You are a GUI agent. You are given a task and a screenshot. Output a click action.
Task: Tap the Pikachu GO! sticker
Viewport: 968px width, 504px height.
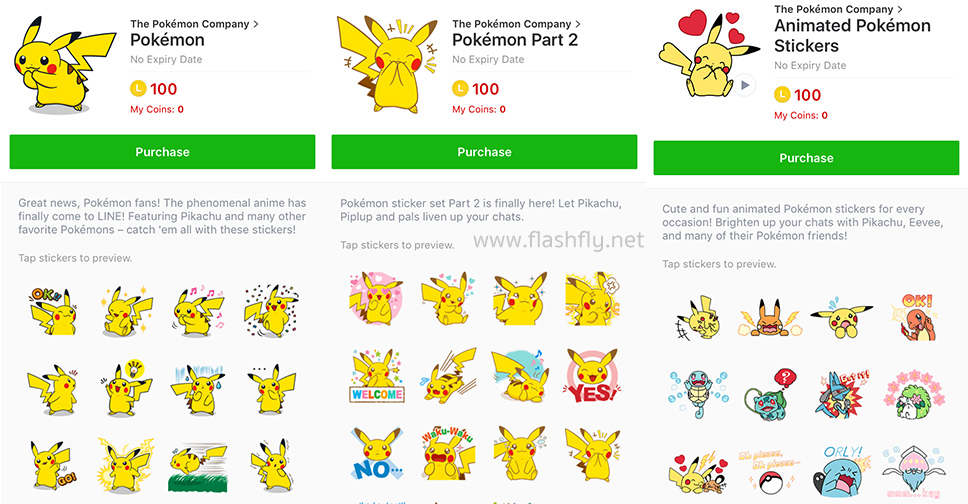click(x=54, y=465)
